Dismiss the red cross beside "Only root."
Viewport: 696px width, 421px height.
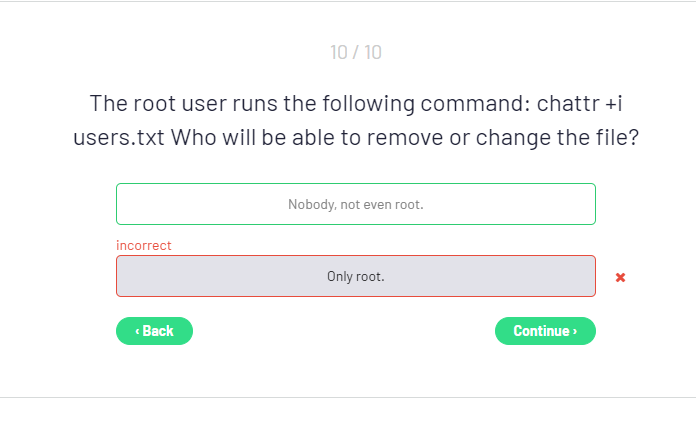coord(620,277)
